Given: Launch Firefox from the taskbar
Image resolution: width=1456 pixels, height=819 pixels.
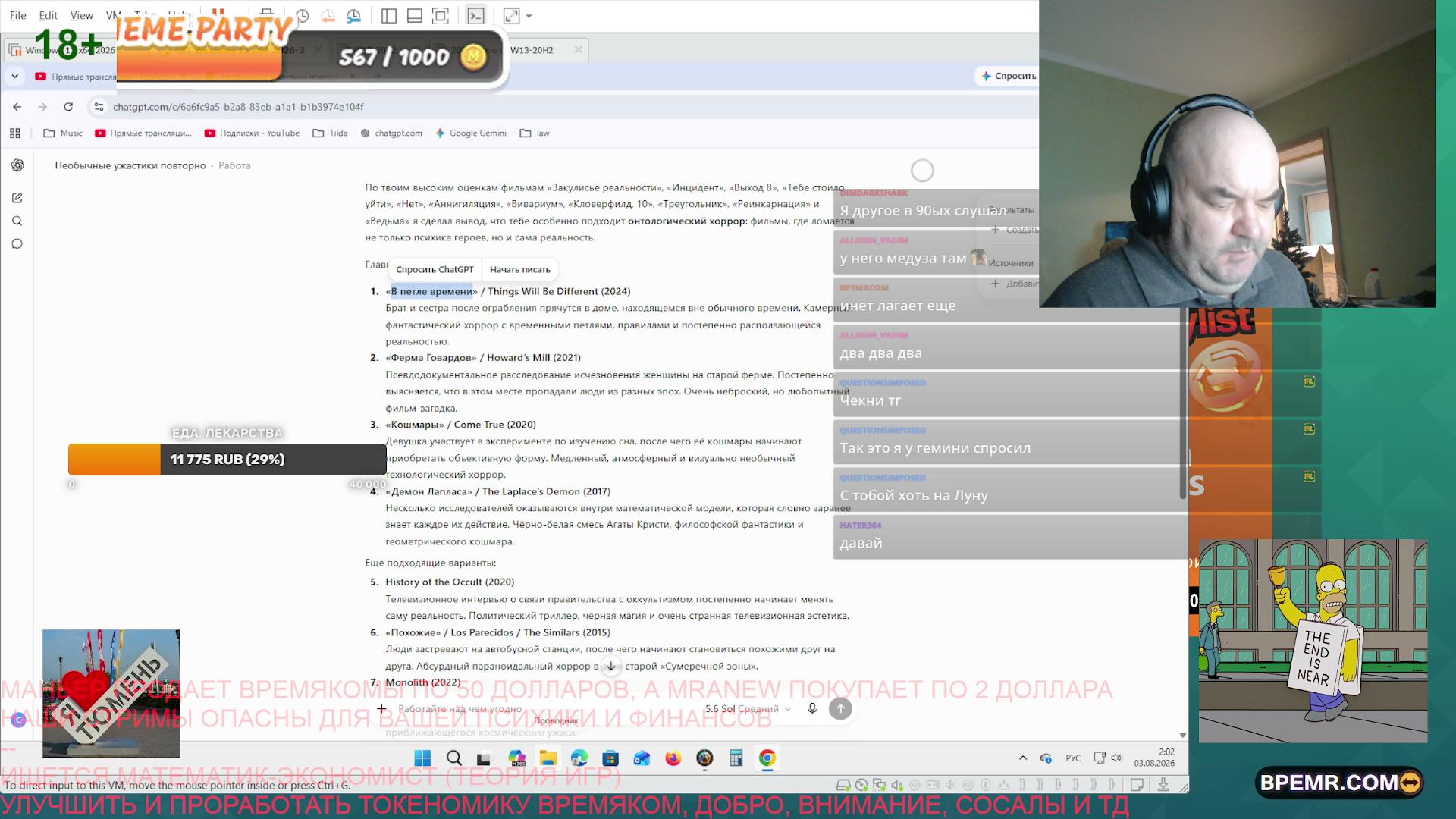Looking at the screenshot, I should click(x=673, y=758).
